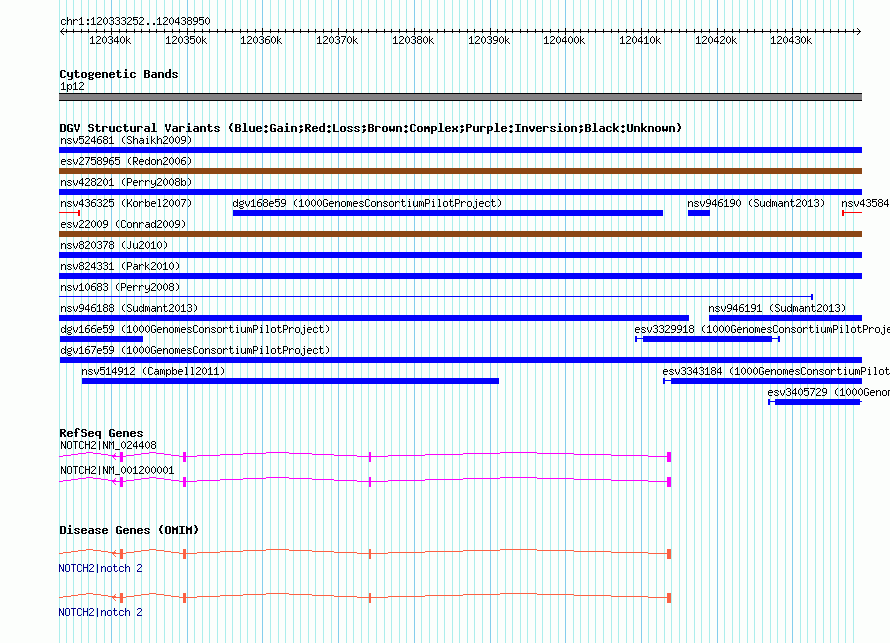This screenshot has height=643, width=890.
Task: Click the gray 1p12 cytogenetic band bar
Action: point(460,97)
